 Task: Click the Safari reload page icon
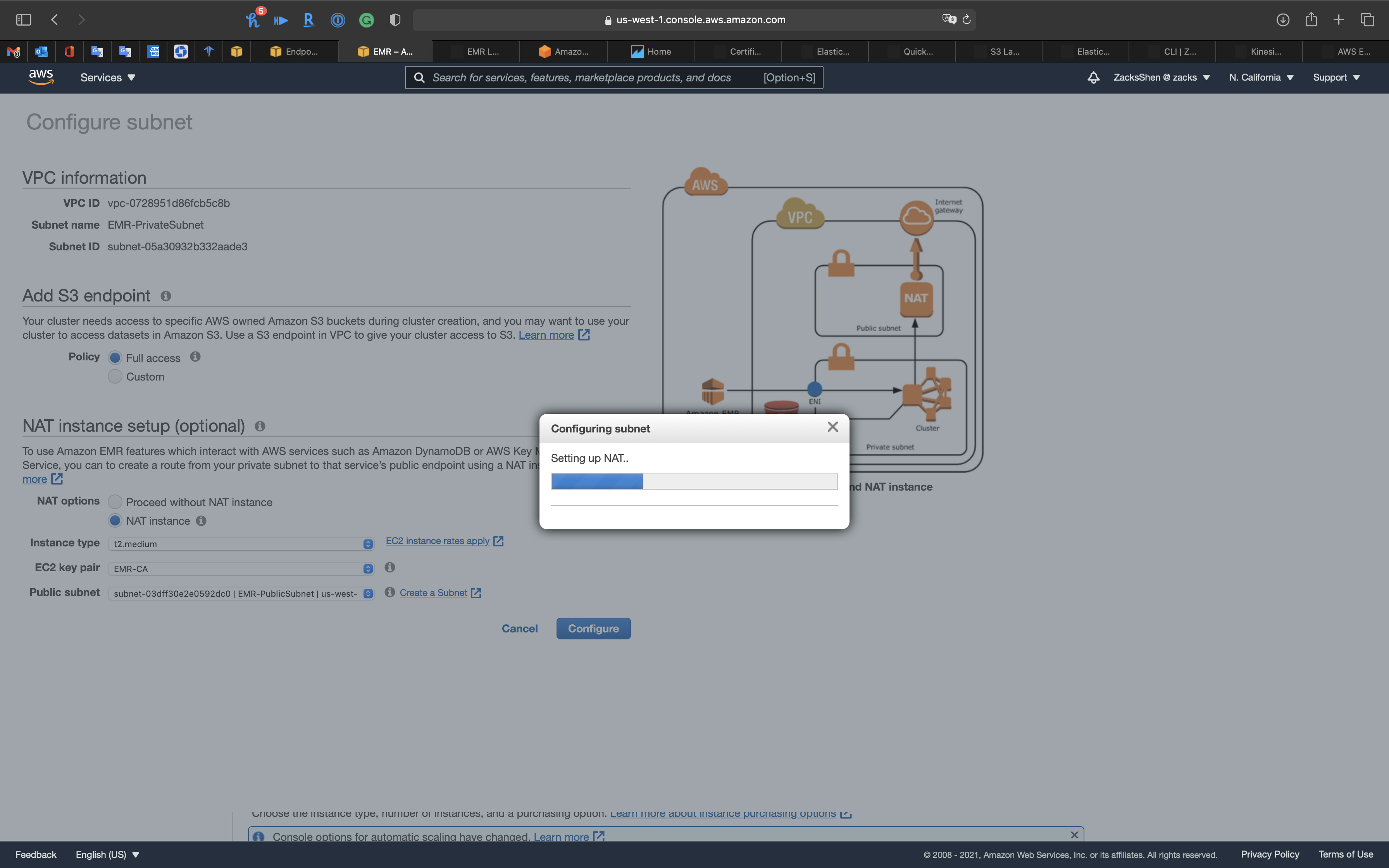[967, 19]
